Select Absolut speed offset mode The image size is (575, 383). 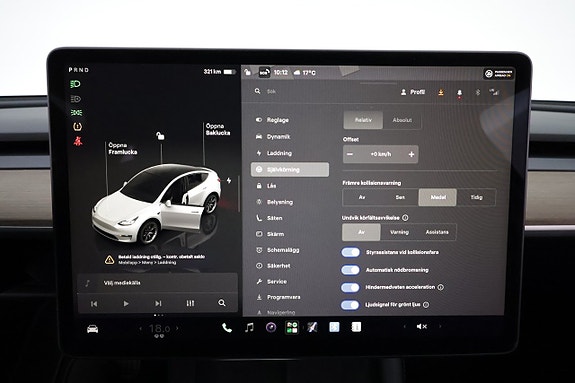point(402,120)
